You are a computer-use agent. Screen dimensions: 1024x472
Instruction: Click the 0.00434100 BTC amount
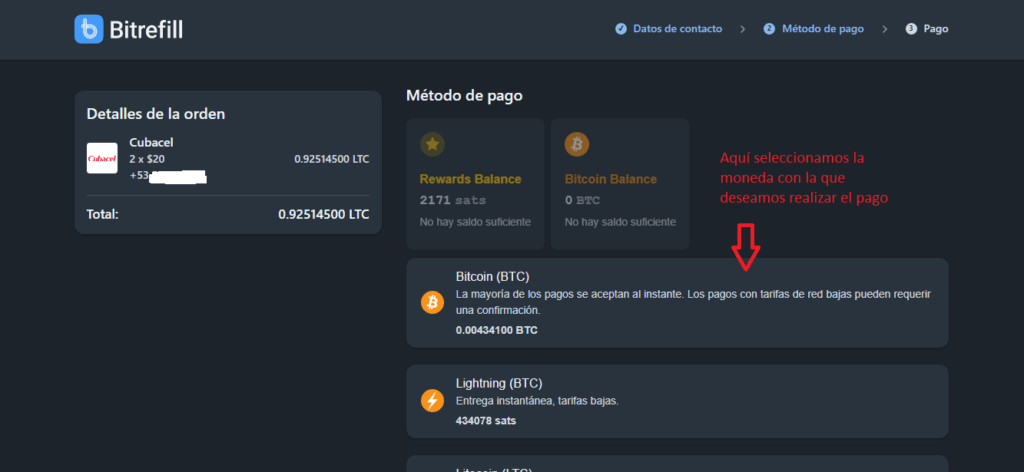[496, 330]
